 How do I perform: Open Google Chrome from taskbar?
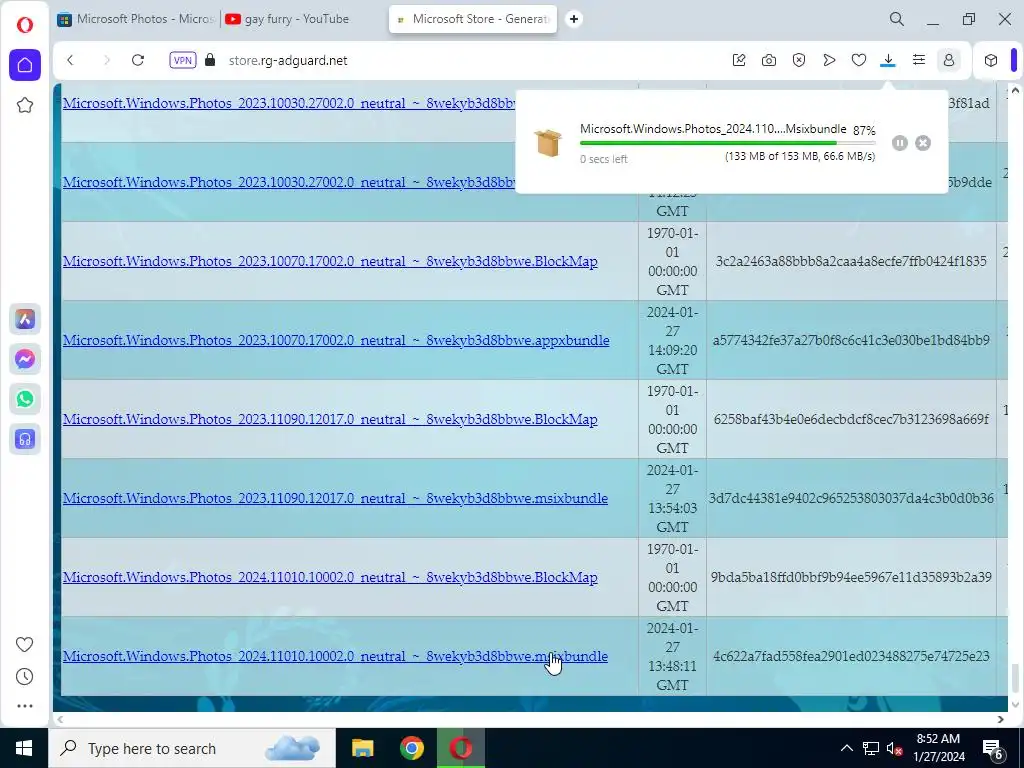pos(412,748)
